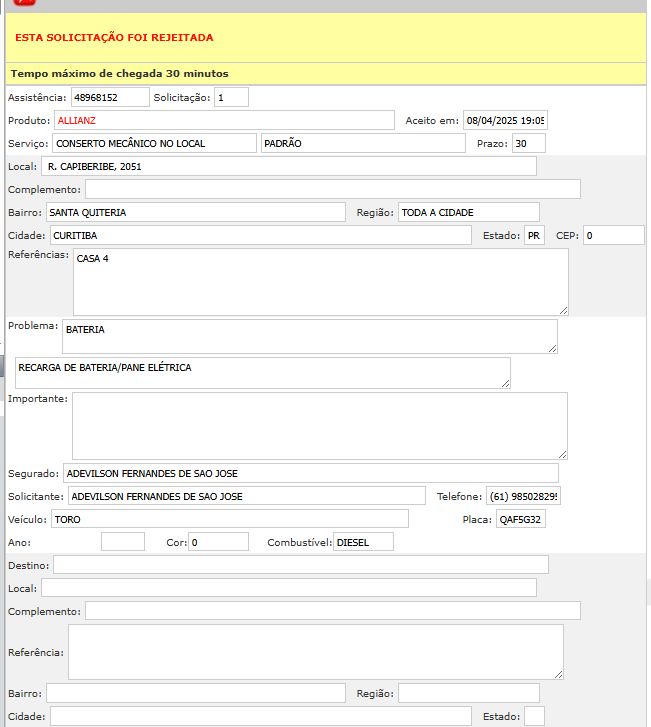651x727 pixels.
Task: Click the red icon at top-left corner
Action: tap(24, 3)
